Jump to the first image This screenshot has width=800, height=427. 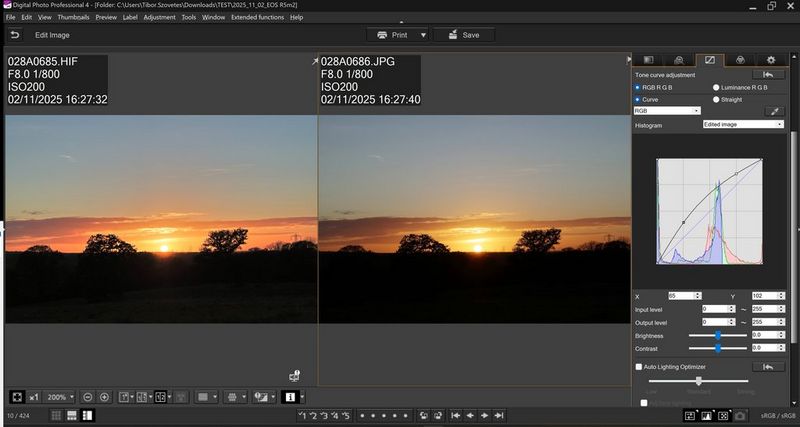456,416
